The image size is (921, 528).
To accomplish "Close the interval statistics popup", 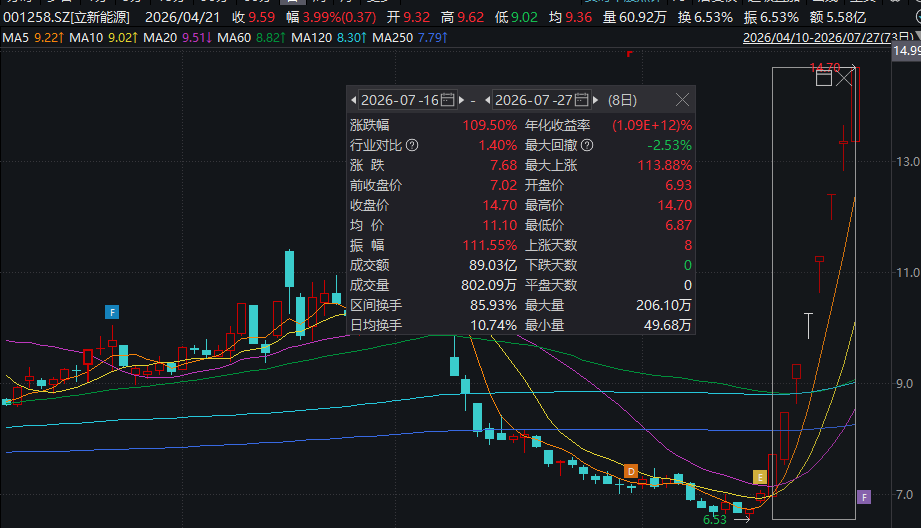I will pos(682,100).
